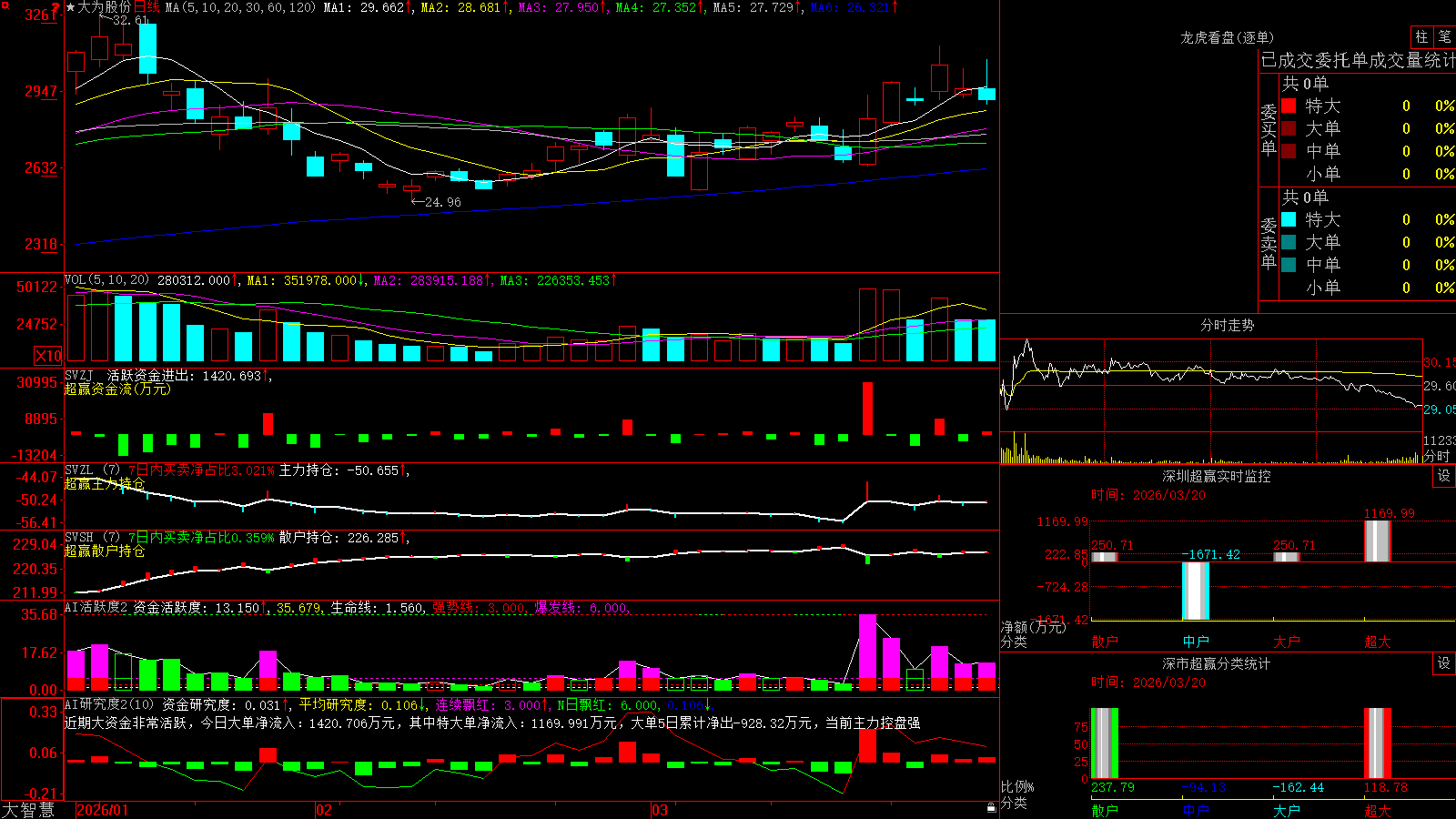This screenshot has height=819, width=1456.
Task: Click the tallest red bar in 超赢资金流 chart
Action: point(867,408)
